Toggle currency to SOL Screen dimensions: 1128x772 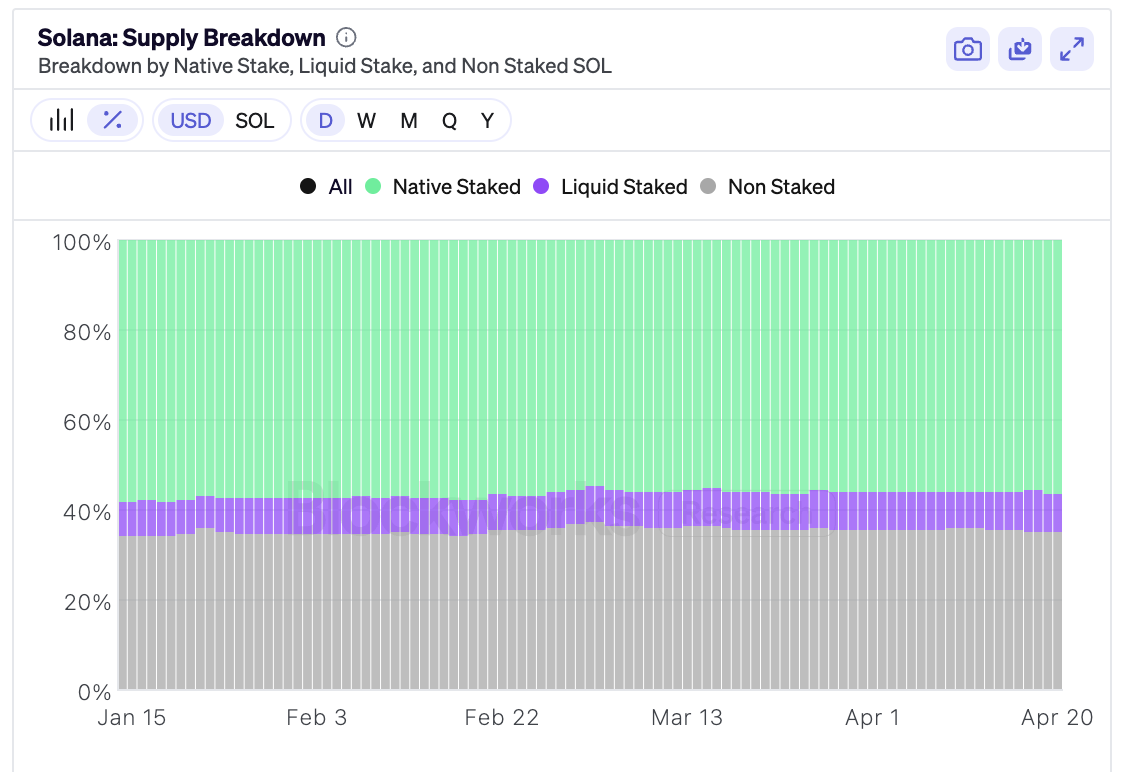pos(256,120)
